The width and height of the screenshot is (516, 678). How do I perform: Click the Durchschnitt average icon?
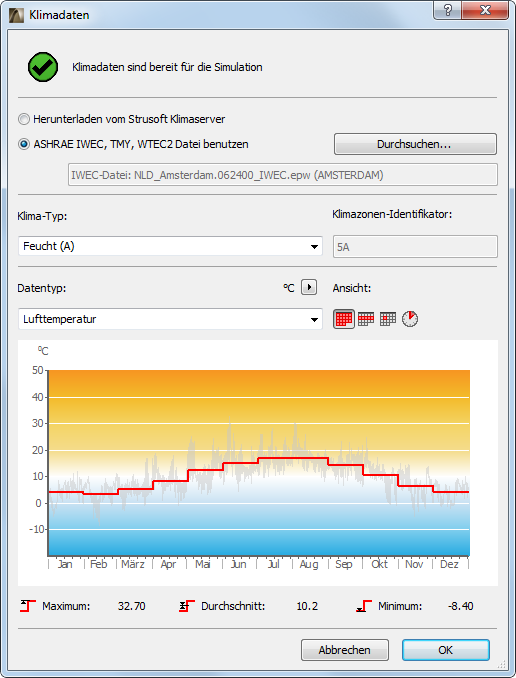click(x=187, y=606)
